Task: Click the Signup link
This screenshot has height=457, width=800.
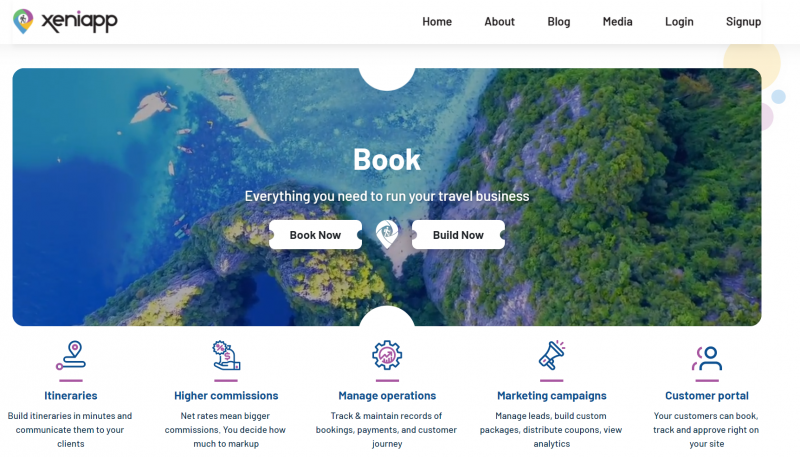Action: [743, 22]
